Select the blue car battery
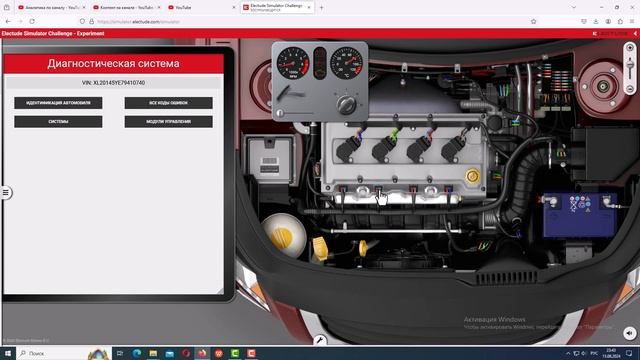Image resolution: width=640 pixels, height=360 pixels. (580, 216)
